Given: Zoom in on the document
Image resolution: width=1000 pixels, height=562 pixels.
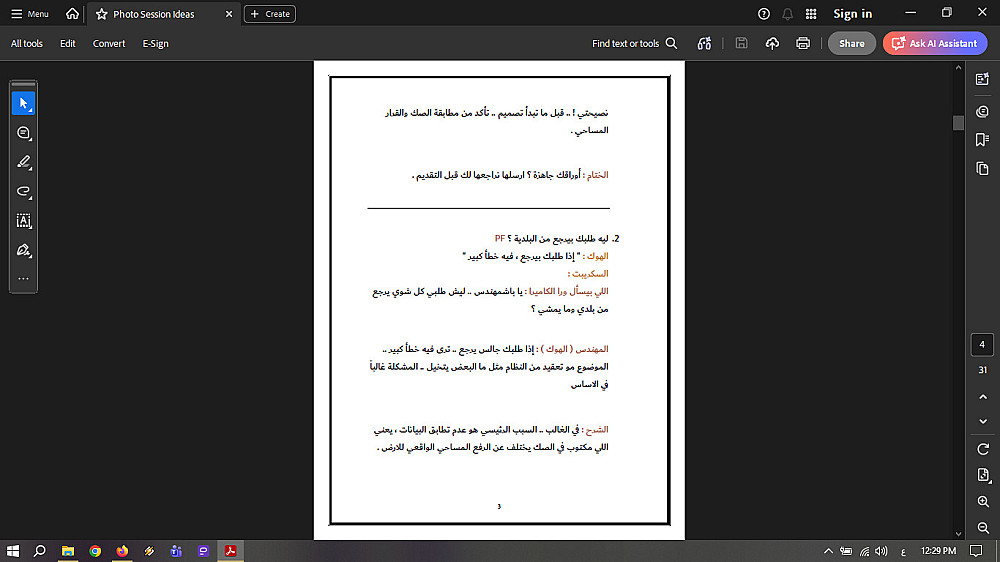Looking at the screenshot, I should coord(983,501).
